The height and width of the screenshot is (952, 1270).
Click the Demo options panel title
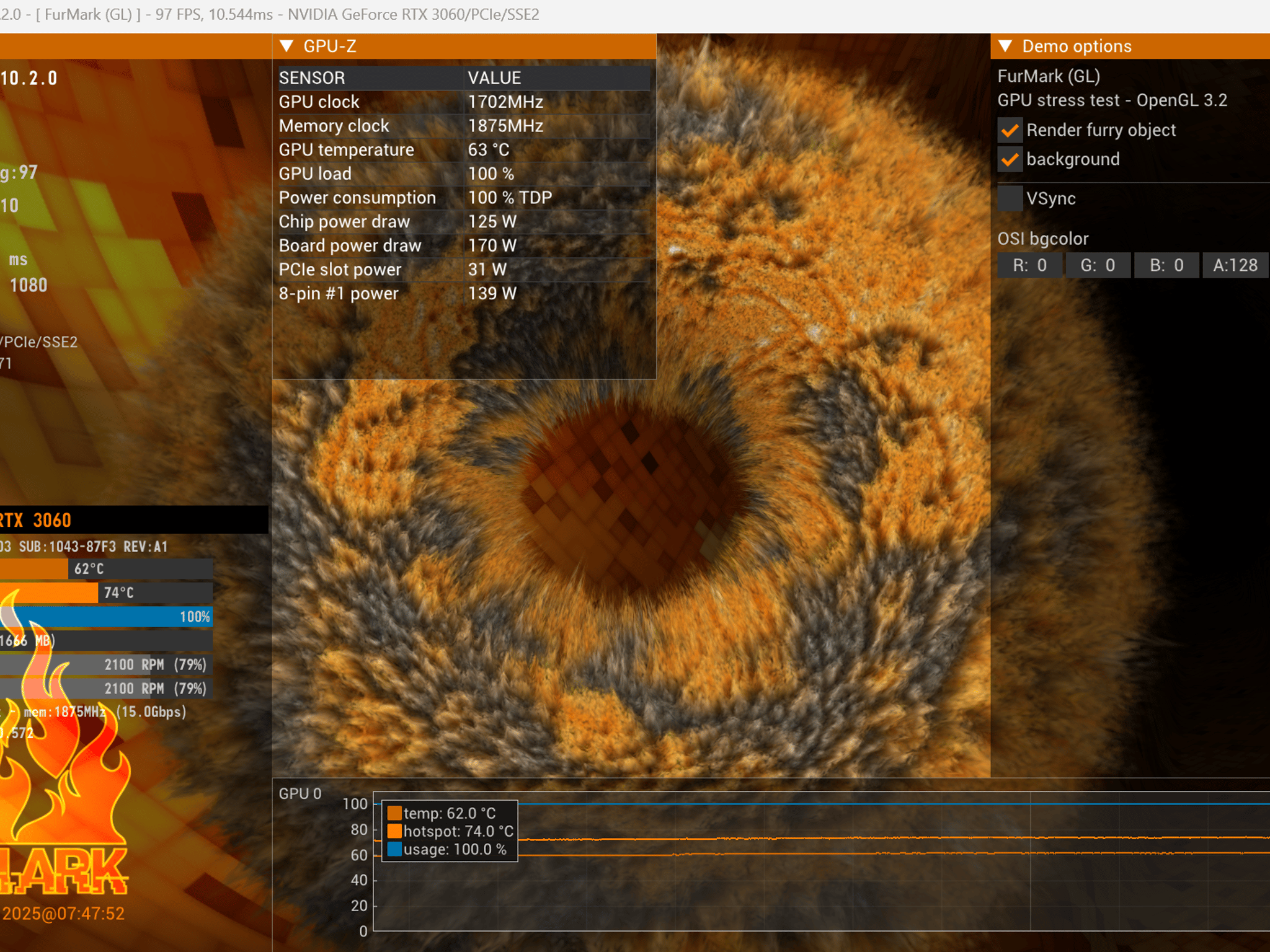1077,46
